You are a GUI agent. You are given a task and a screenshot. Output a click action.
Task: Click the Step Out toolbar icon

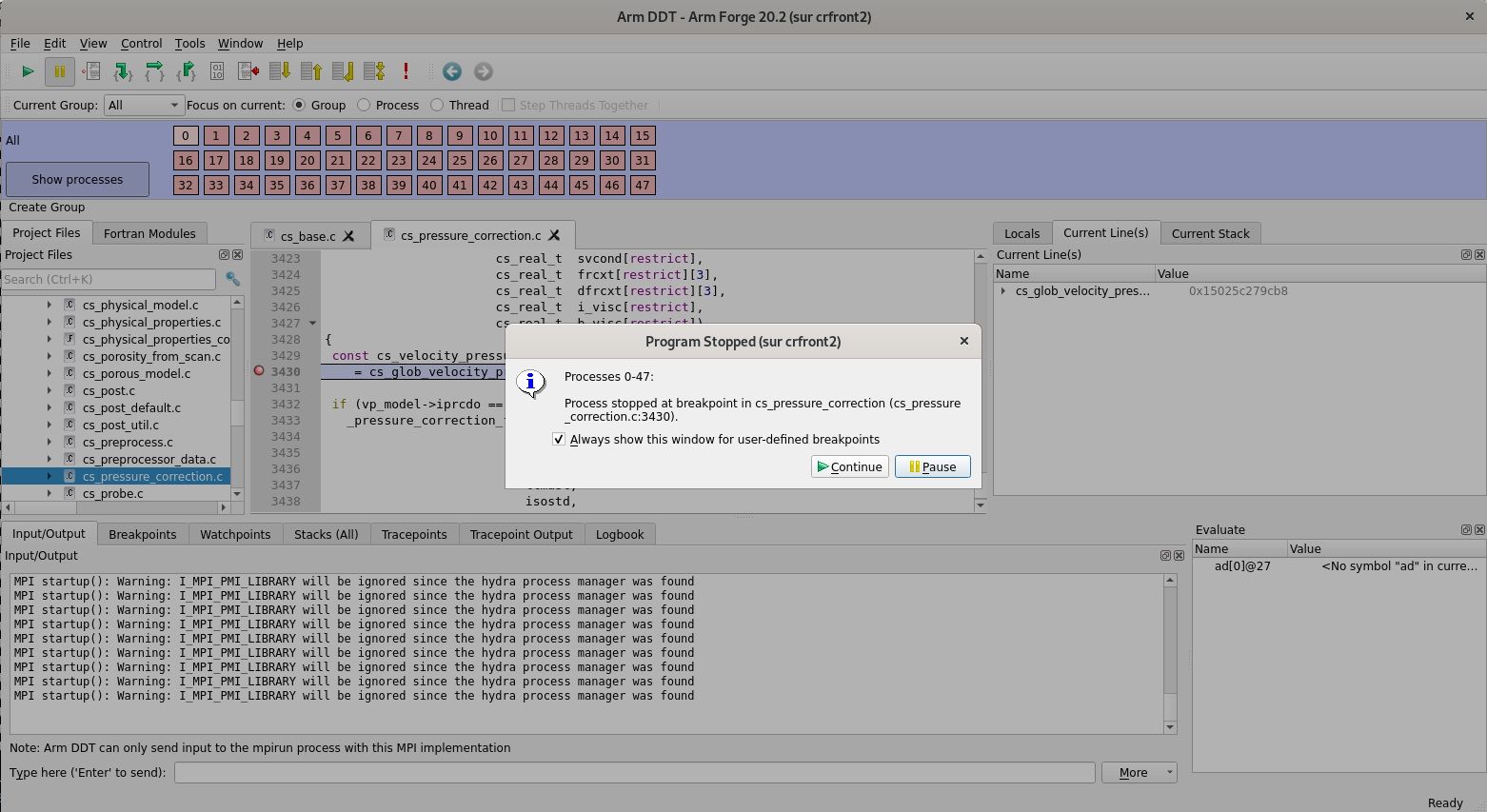point(186,71)
